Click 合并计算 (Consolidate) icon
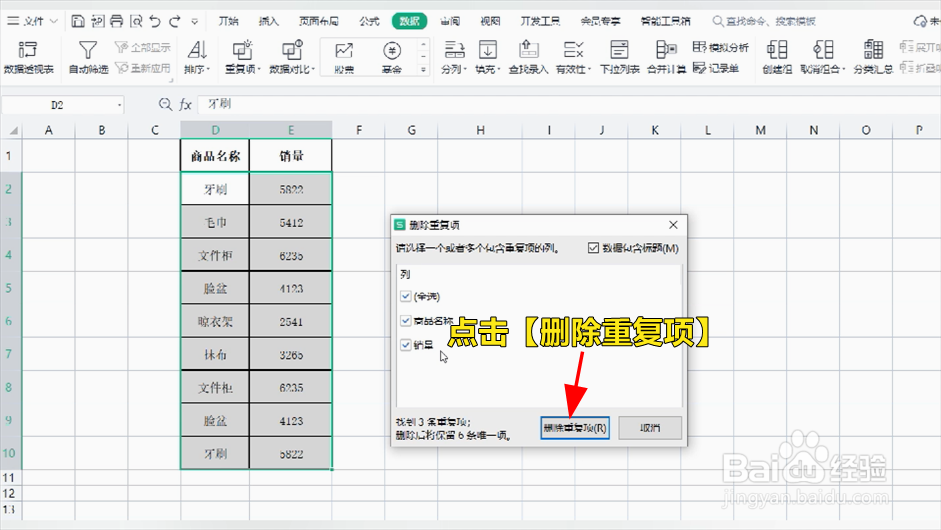Viewport: 941px width, 530px height. (x=666, y=57)
